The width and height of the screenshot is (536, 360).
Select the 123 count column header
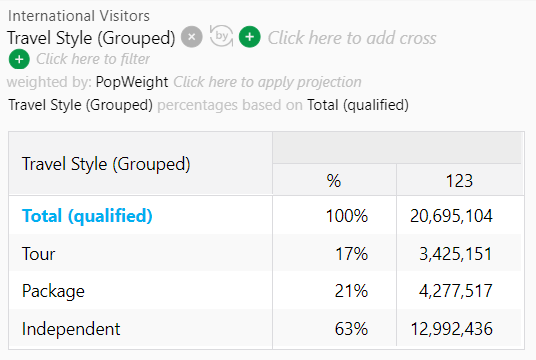click(x=459, y=181)
